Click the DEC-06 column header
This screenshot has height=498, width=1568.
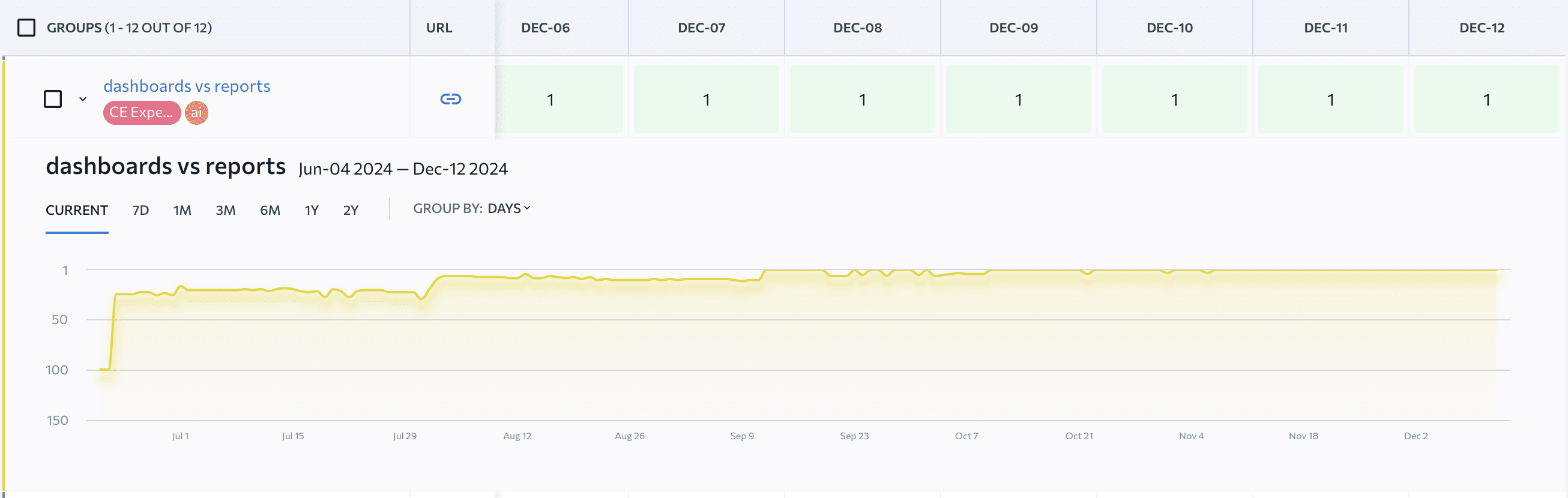(x=546, y=28)
